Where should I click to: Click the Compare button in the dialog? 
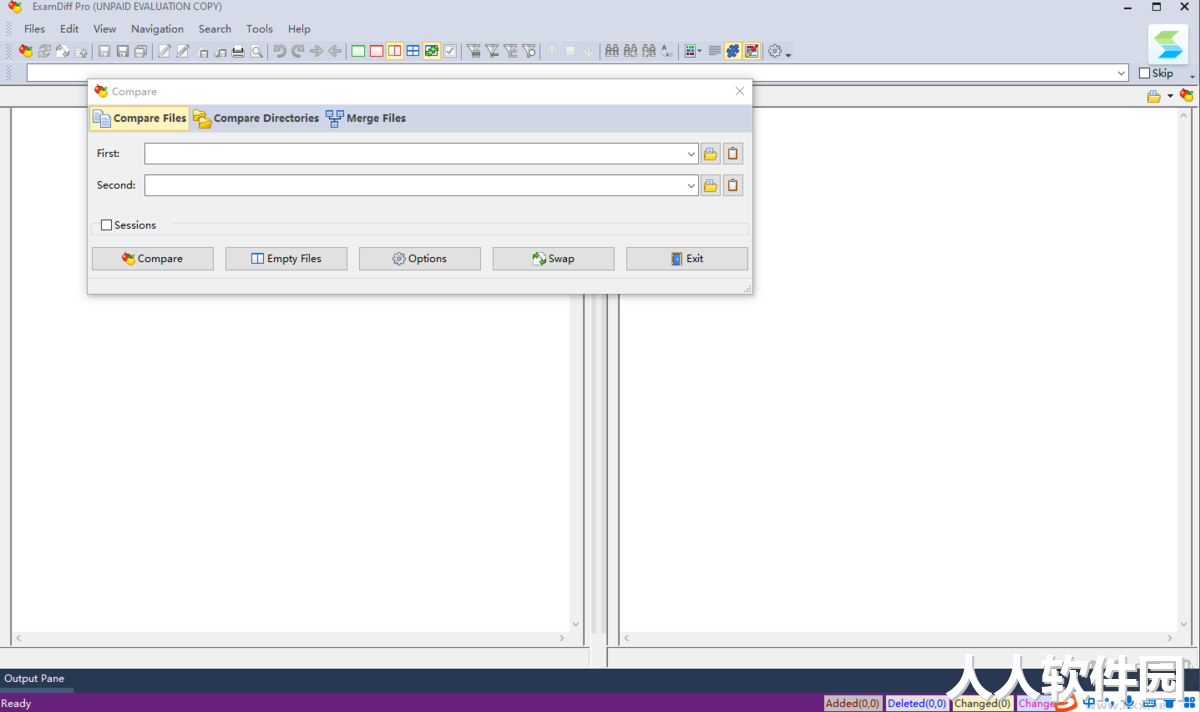click(153, 259)
